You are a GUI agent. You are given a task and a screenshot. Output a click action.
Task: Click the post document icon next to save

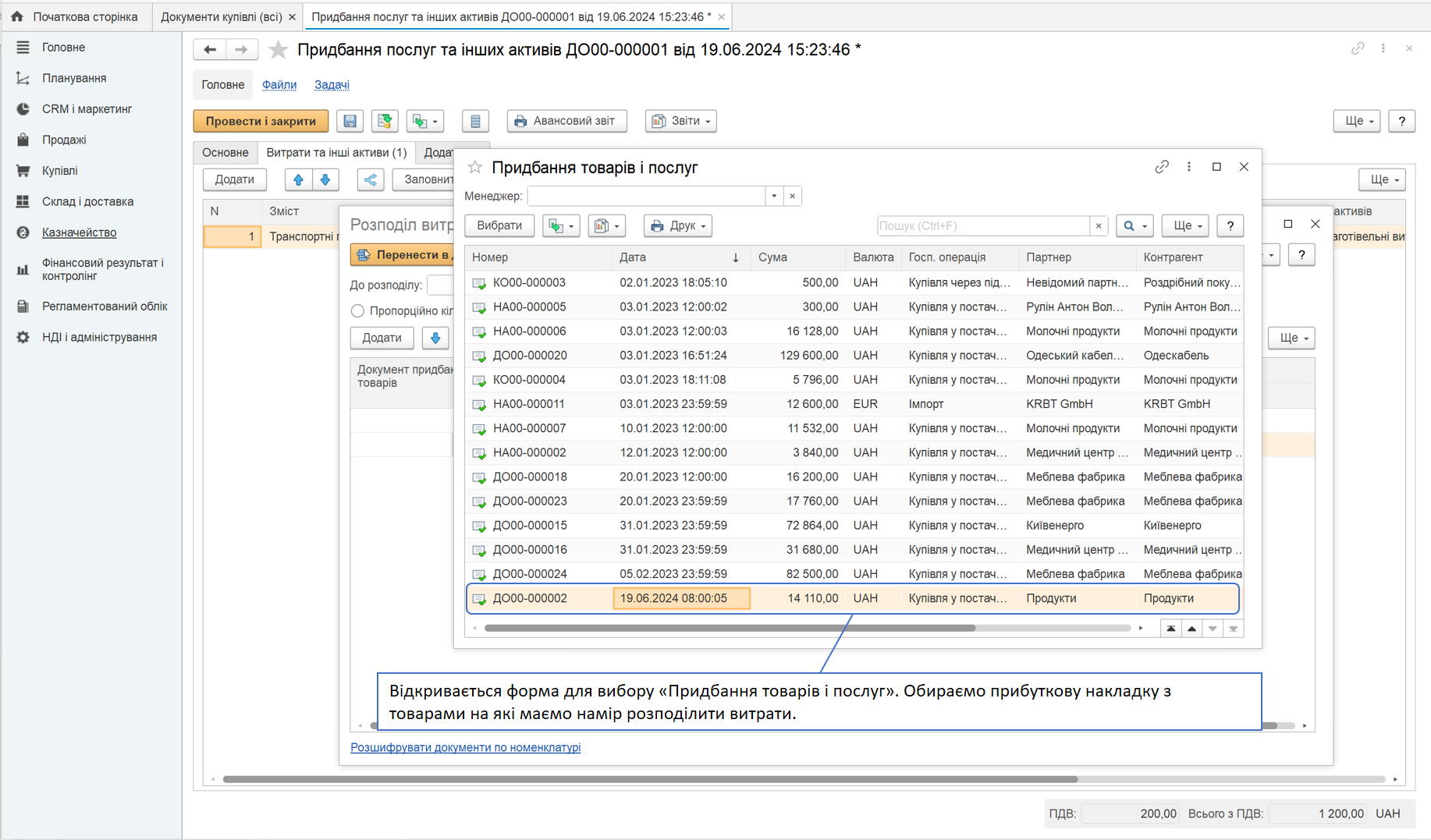click(x=385, y=121)
